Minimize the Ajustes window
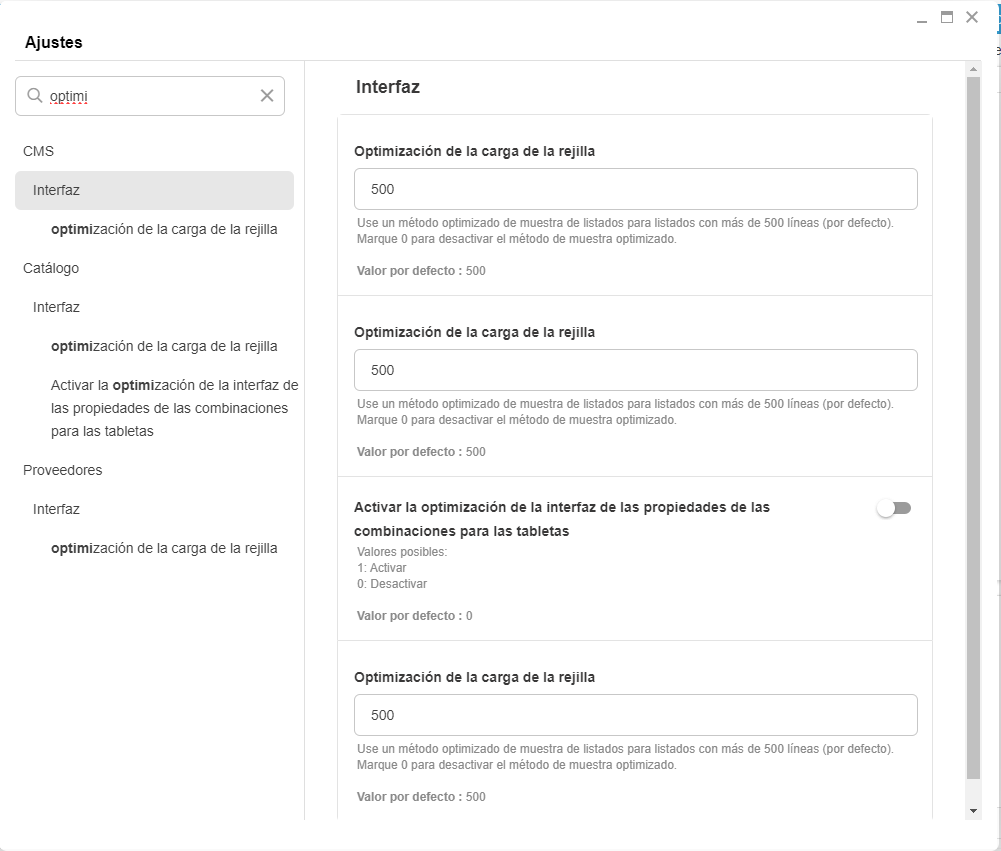 tap(921, 19)
